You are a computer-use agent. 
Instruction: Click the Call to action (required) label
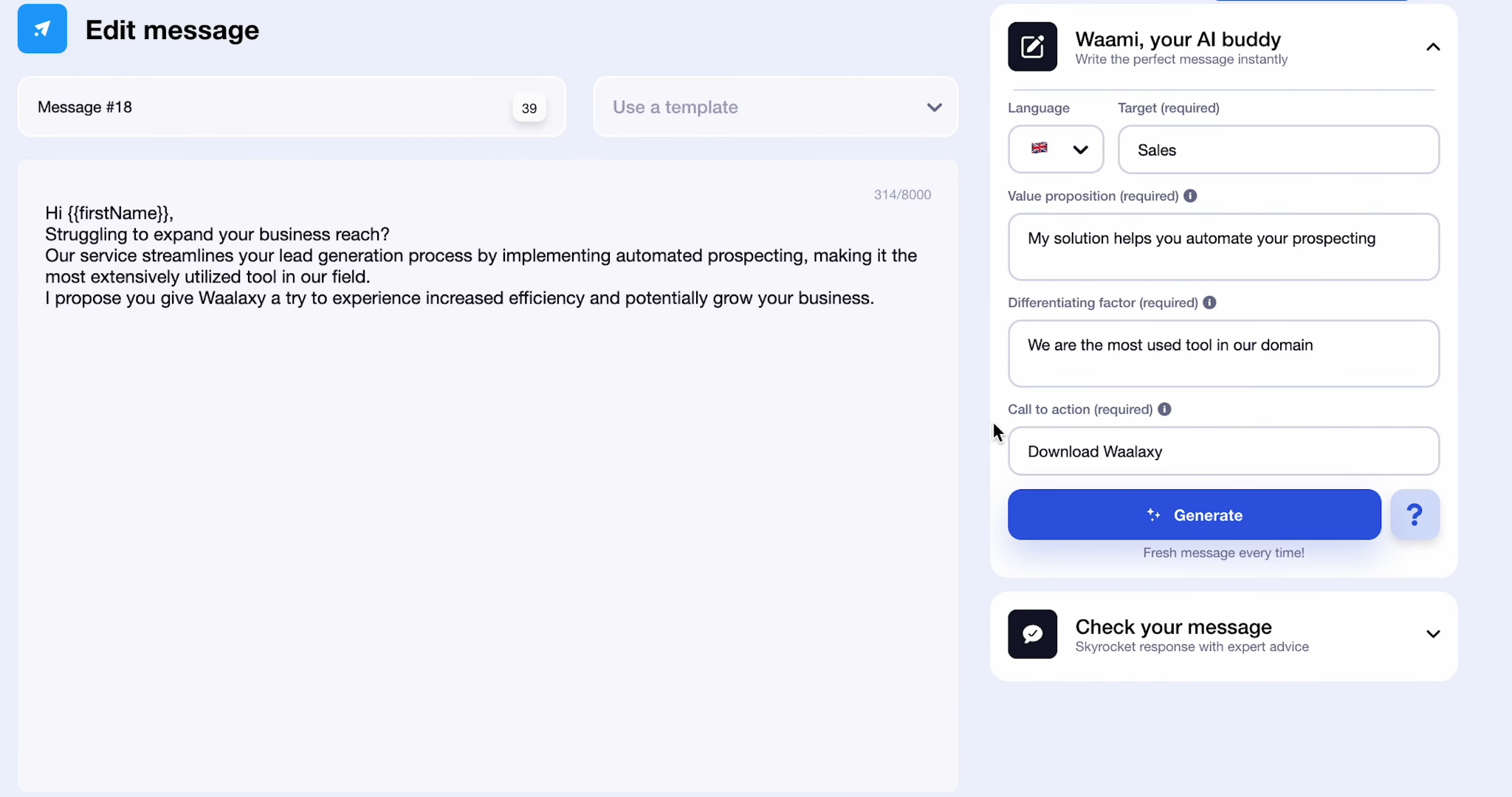(x=1079, y=410)
